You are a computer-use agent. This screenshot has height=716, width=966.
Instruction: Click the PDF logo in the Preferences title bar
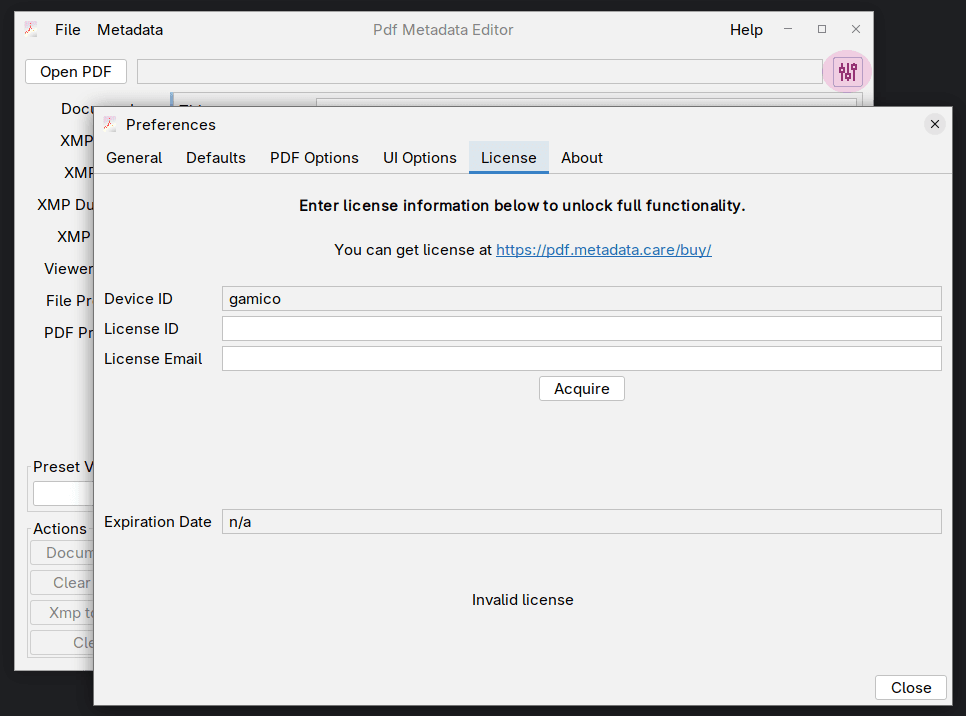(x=110, y=124)
